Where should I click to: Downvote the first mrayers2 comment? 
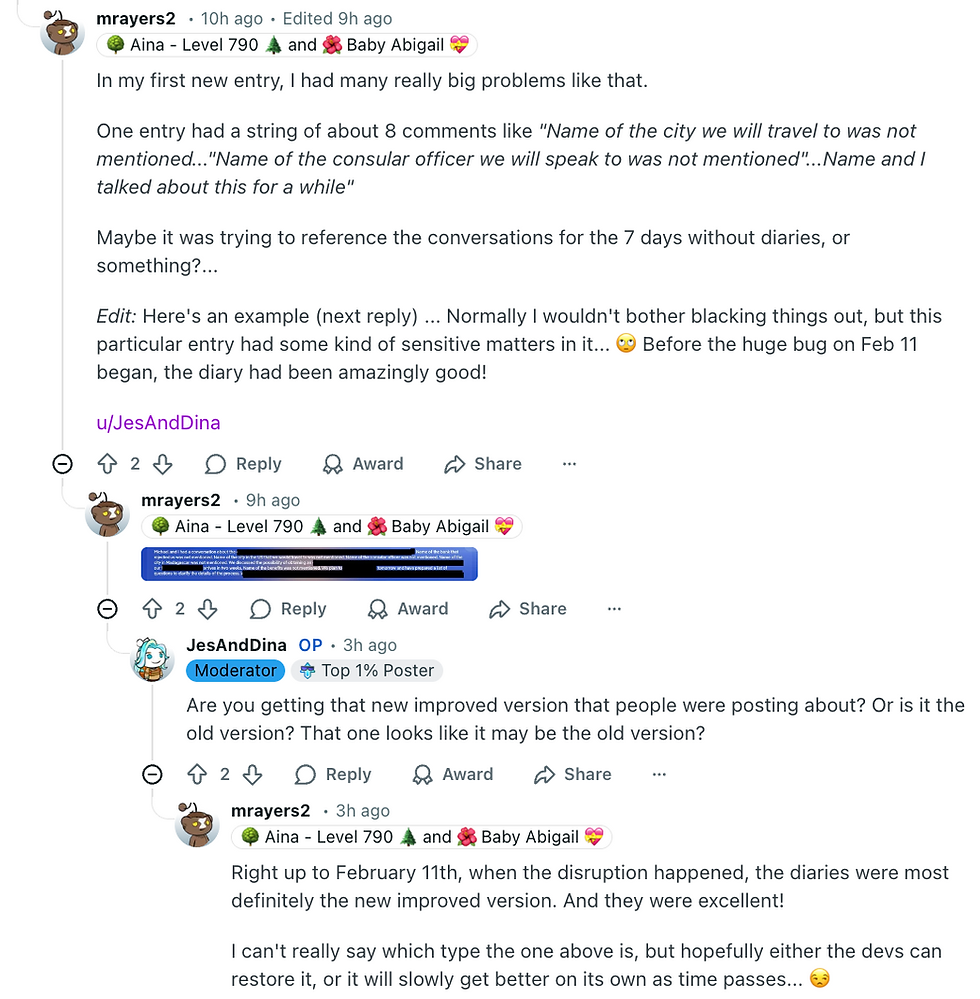coord(162,464)
